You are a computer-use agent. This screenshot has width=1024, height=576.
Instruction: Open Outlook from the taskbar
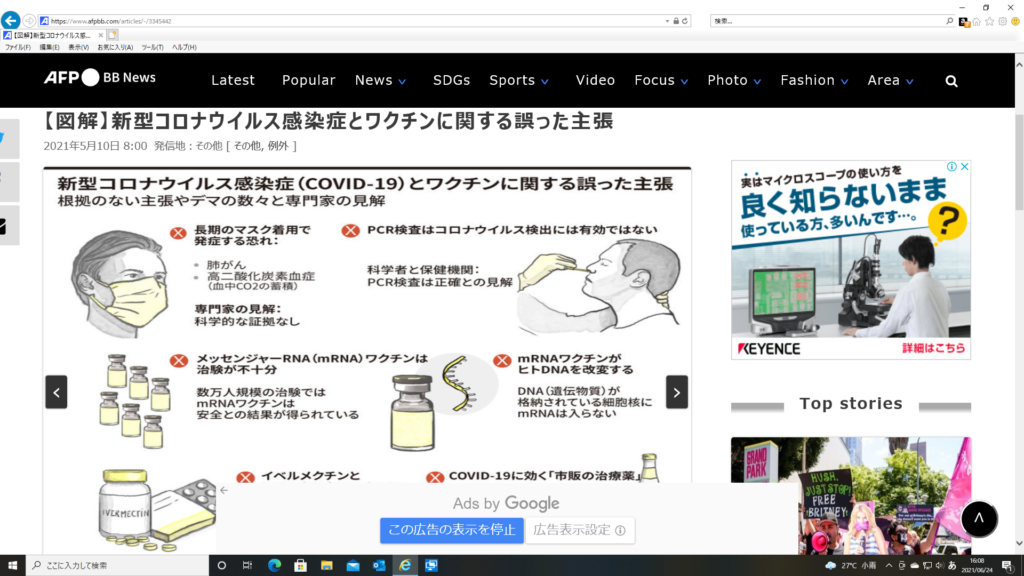tap(379, 566)
